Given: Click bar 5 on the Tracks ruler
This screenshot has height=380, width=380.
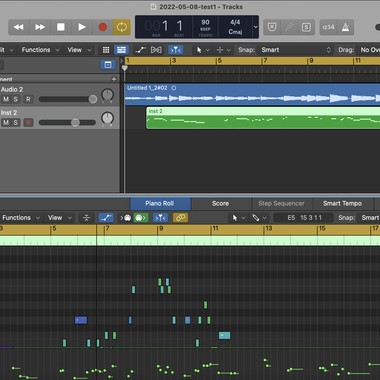Looking at the screenshot, I should 219,61.
